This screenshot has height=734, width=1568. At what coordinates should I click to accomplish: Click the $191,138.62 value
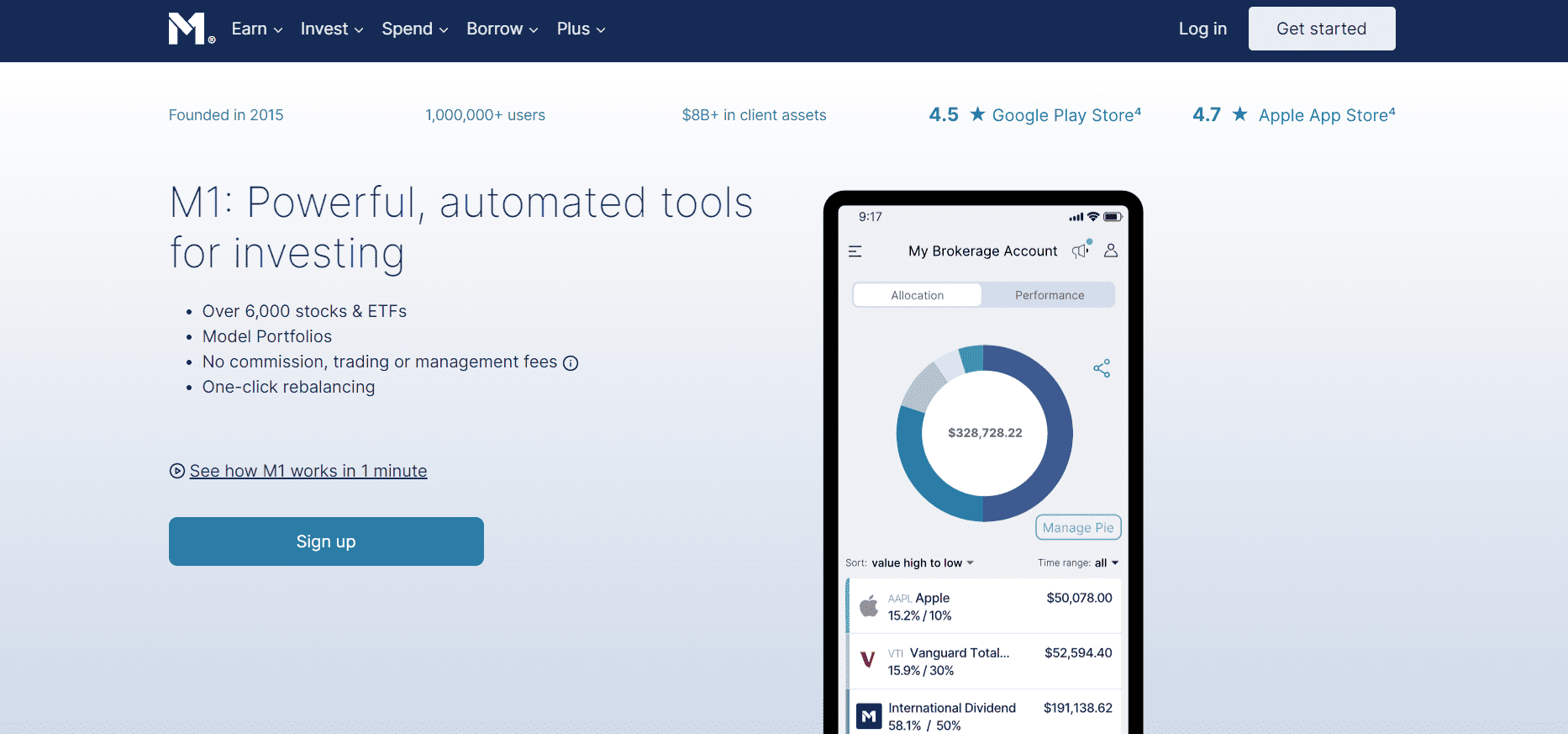click(x=1078, y=708)
